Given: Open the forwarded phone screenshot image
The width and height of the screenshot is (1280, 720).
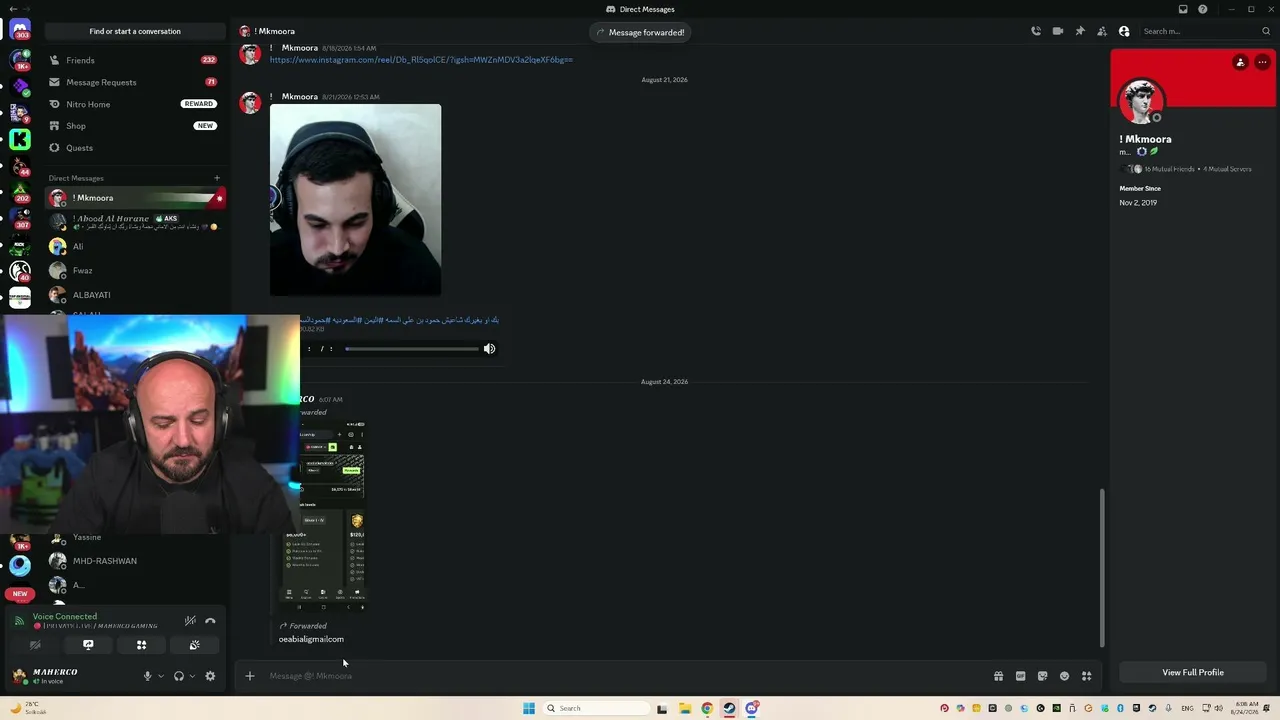Looking at the screenshot, I should (332, 515).
